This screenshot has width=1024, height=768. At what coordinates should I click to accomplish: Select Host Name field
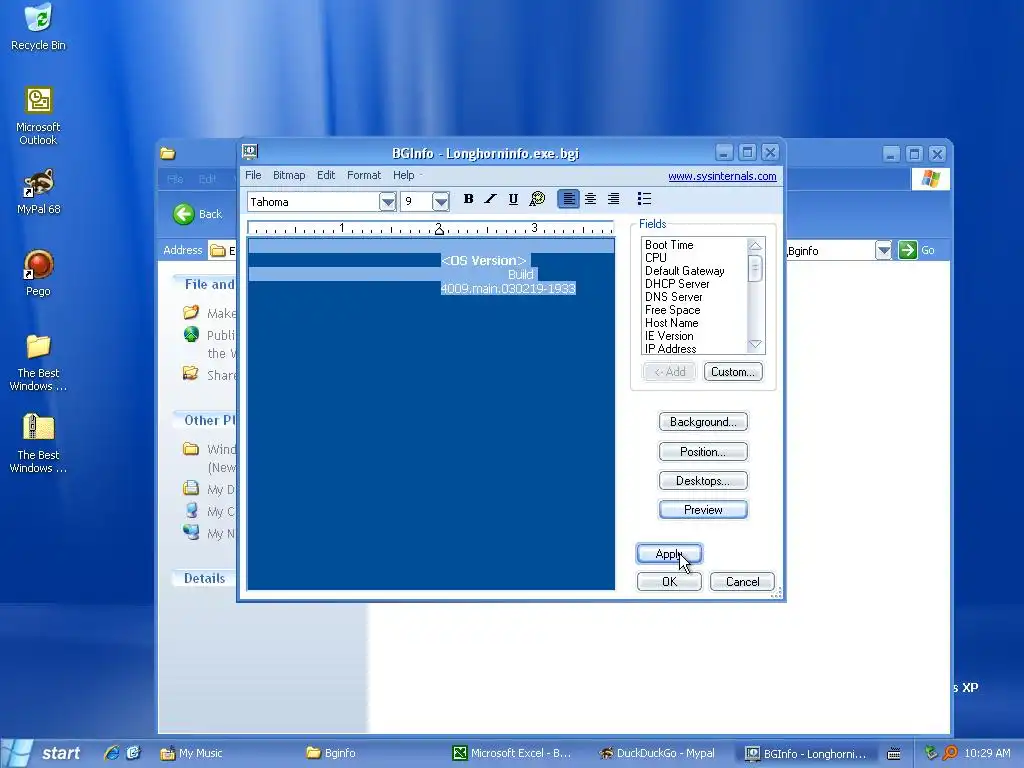pos(671,323)
